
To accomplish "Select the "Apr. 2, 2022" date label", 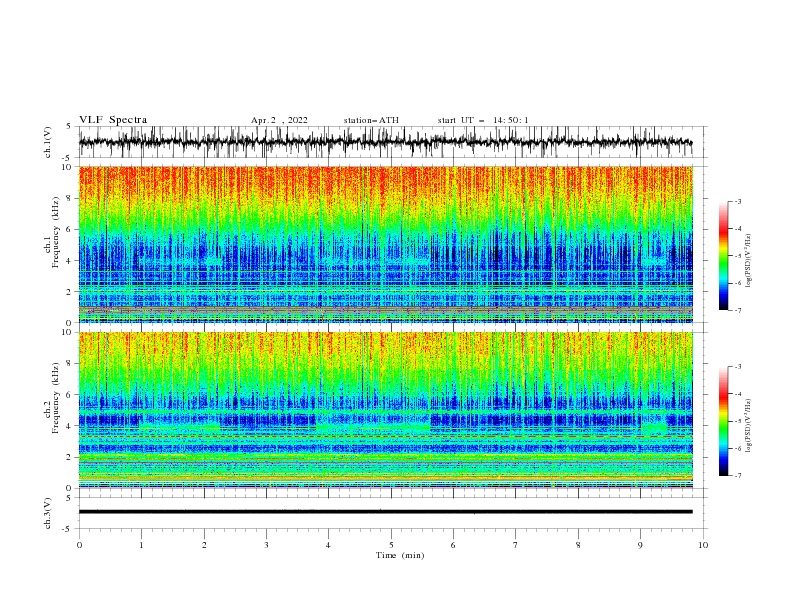I will point(279,120).
